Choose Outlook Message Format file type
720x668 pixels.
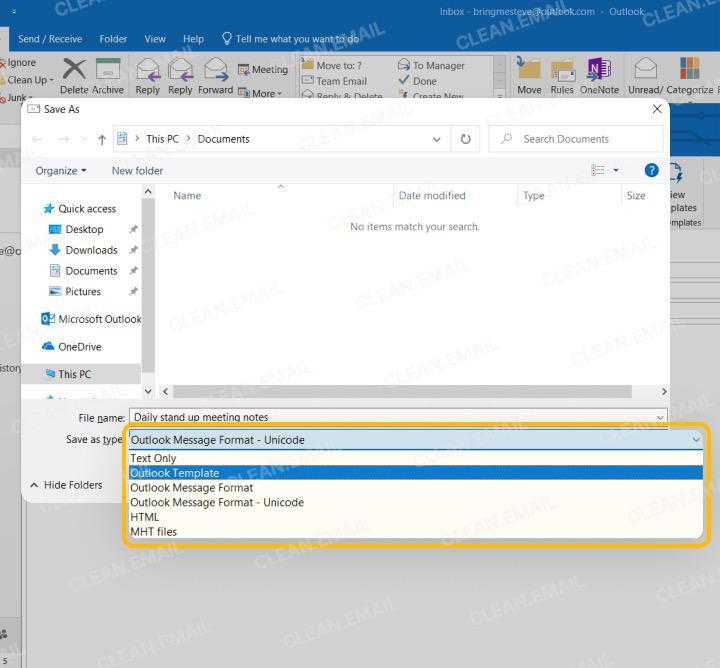coord(416,488)
